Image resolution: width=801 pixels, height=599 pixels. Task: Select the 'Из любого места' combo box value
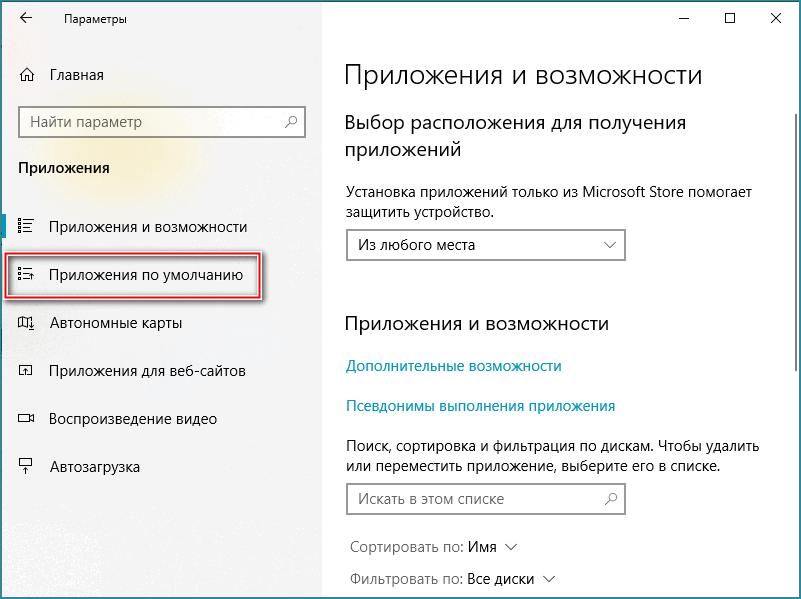485,245
